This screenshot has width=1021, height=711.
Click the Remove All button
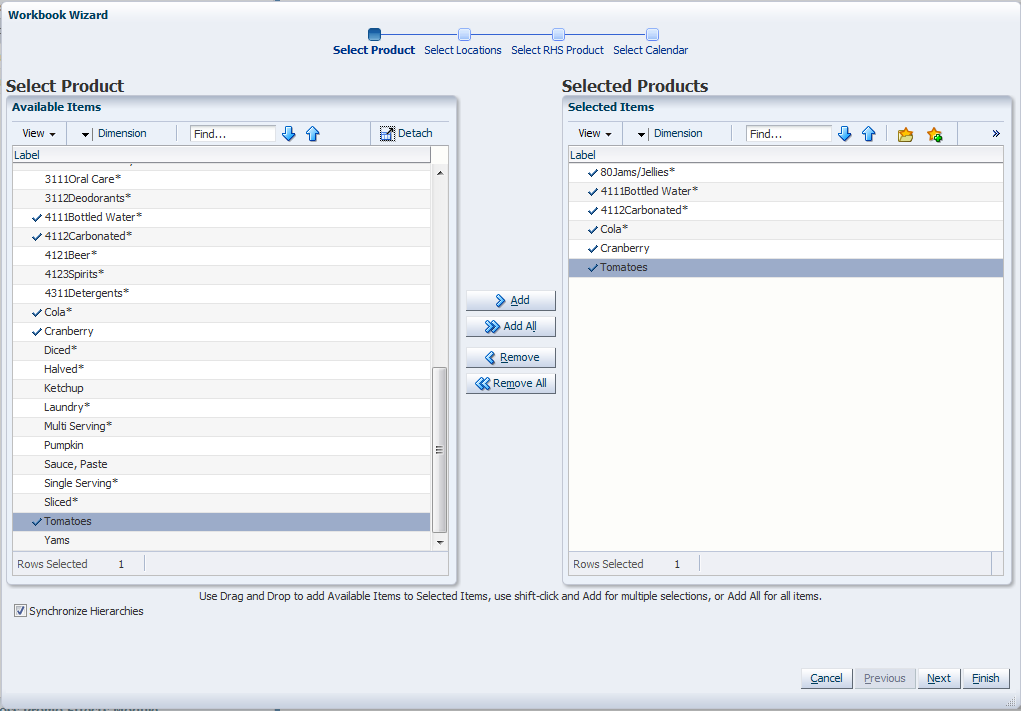(x=511, y=383)
